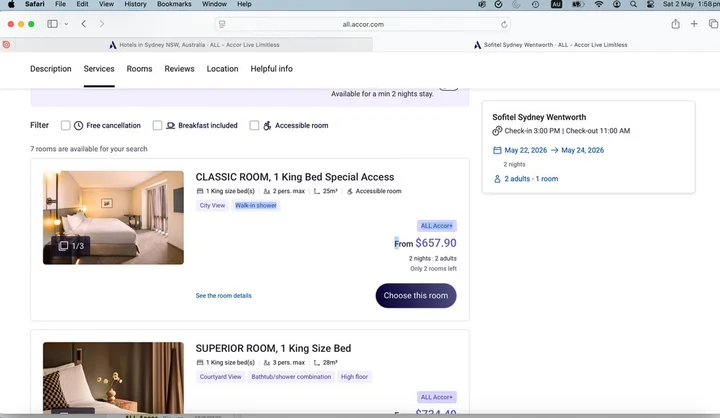Screen dimensions: 720x418
Task: Open the History menu
Action: pyautogui.click(x=135, y=4)
